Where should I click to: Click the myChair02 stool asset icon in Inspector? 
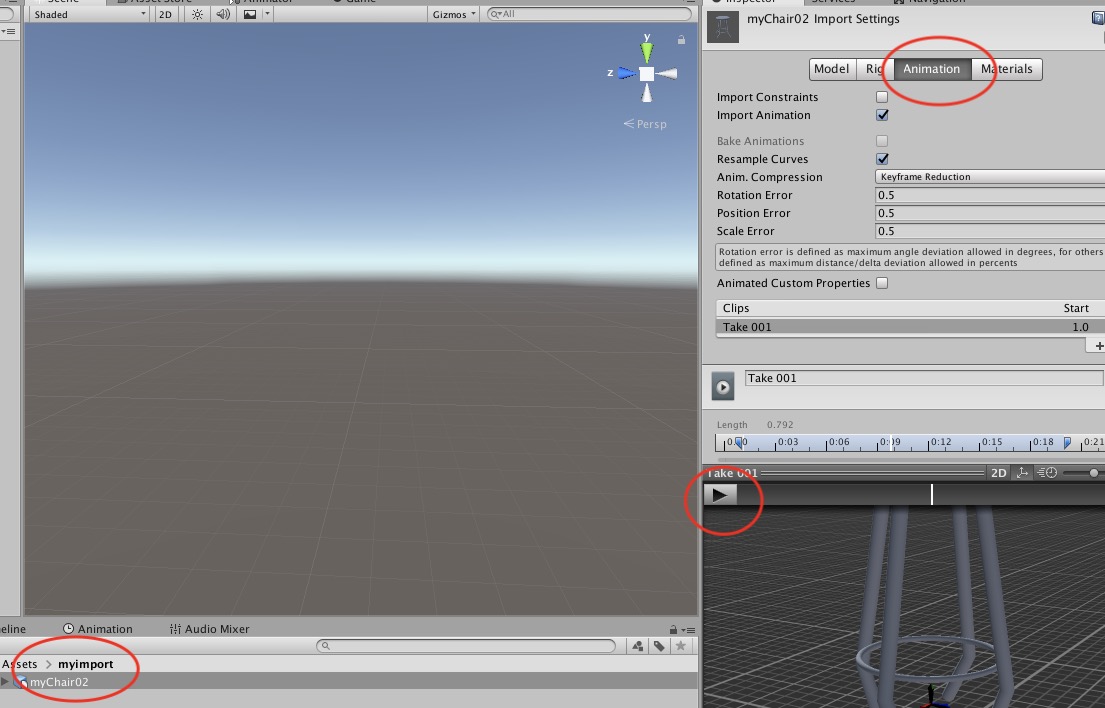(x=723, y=27)
